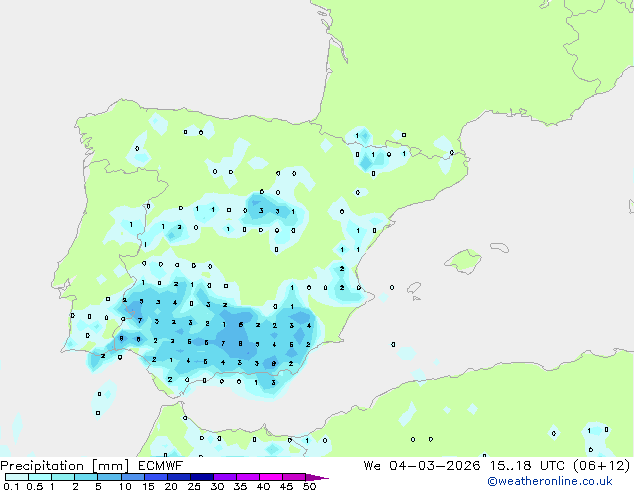Click the 1–2 mm legend color box

(63, 477)
